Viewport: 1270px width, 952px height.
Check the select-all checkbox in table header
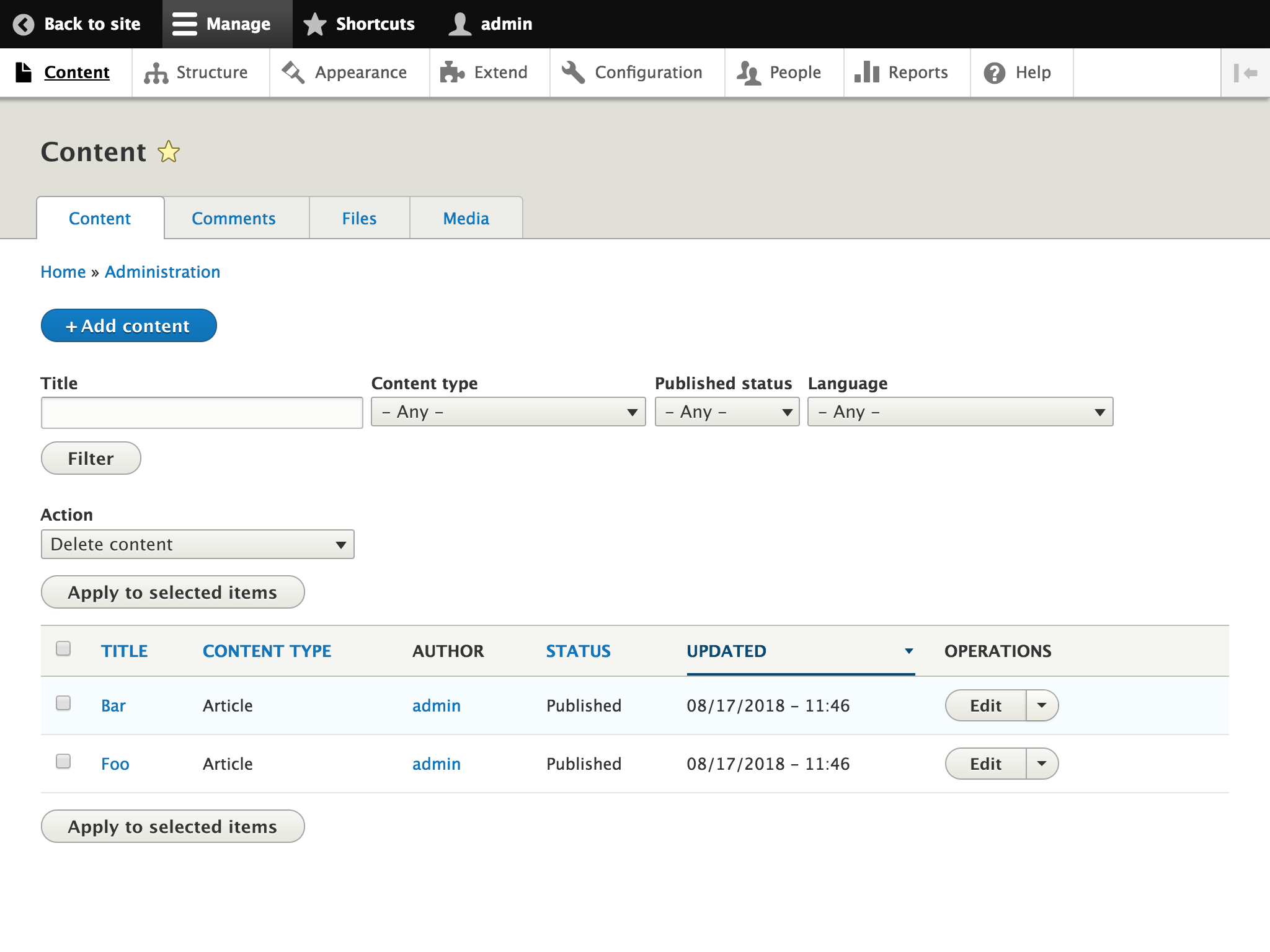coord(63,648)
